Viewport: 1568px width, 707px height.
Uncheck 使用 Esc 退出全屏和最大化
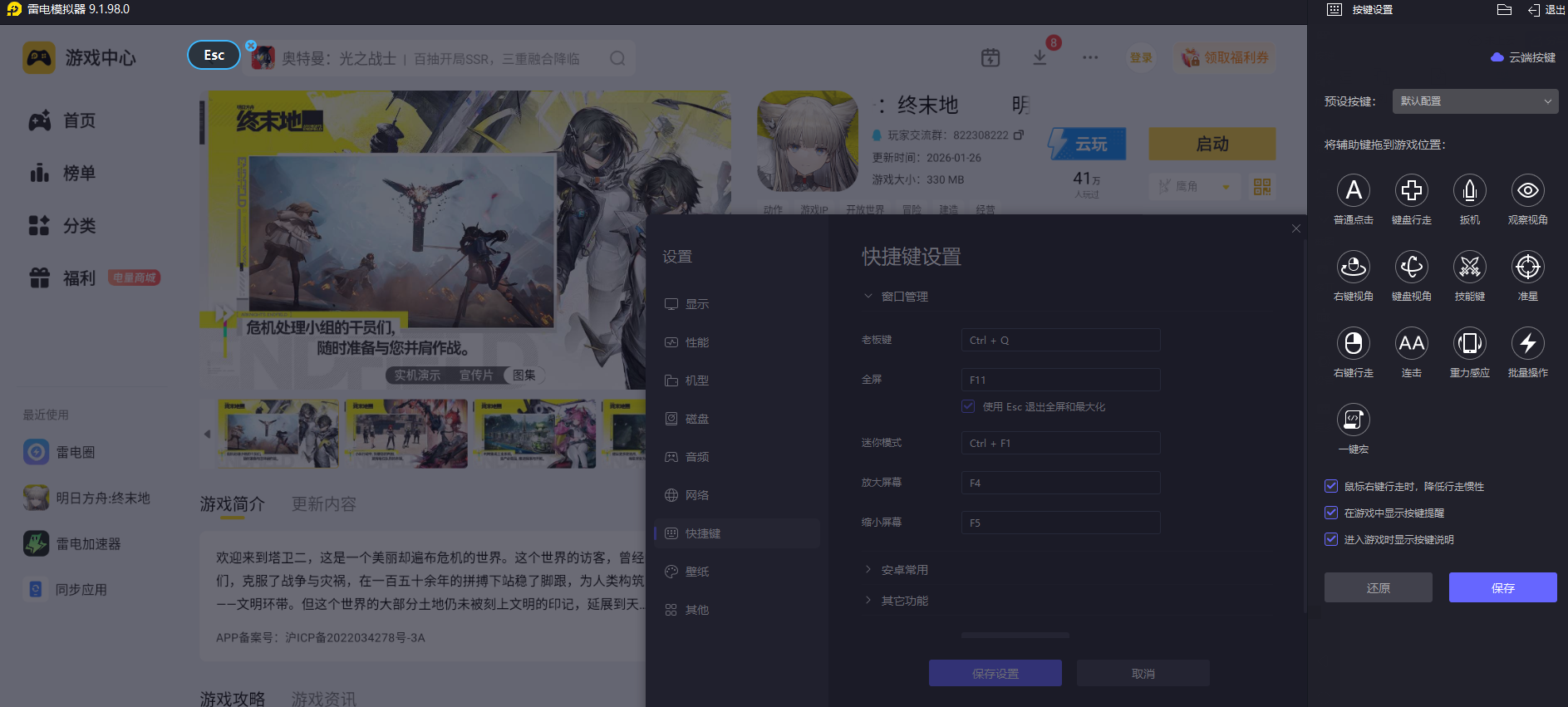[968, 406]
